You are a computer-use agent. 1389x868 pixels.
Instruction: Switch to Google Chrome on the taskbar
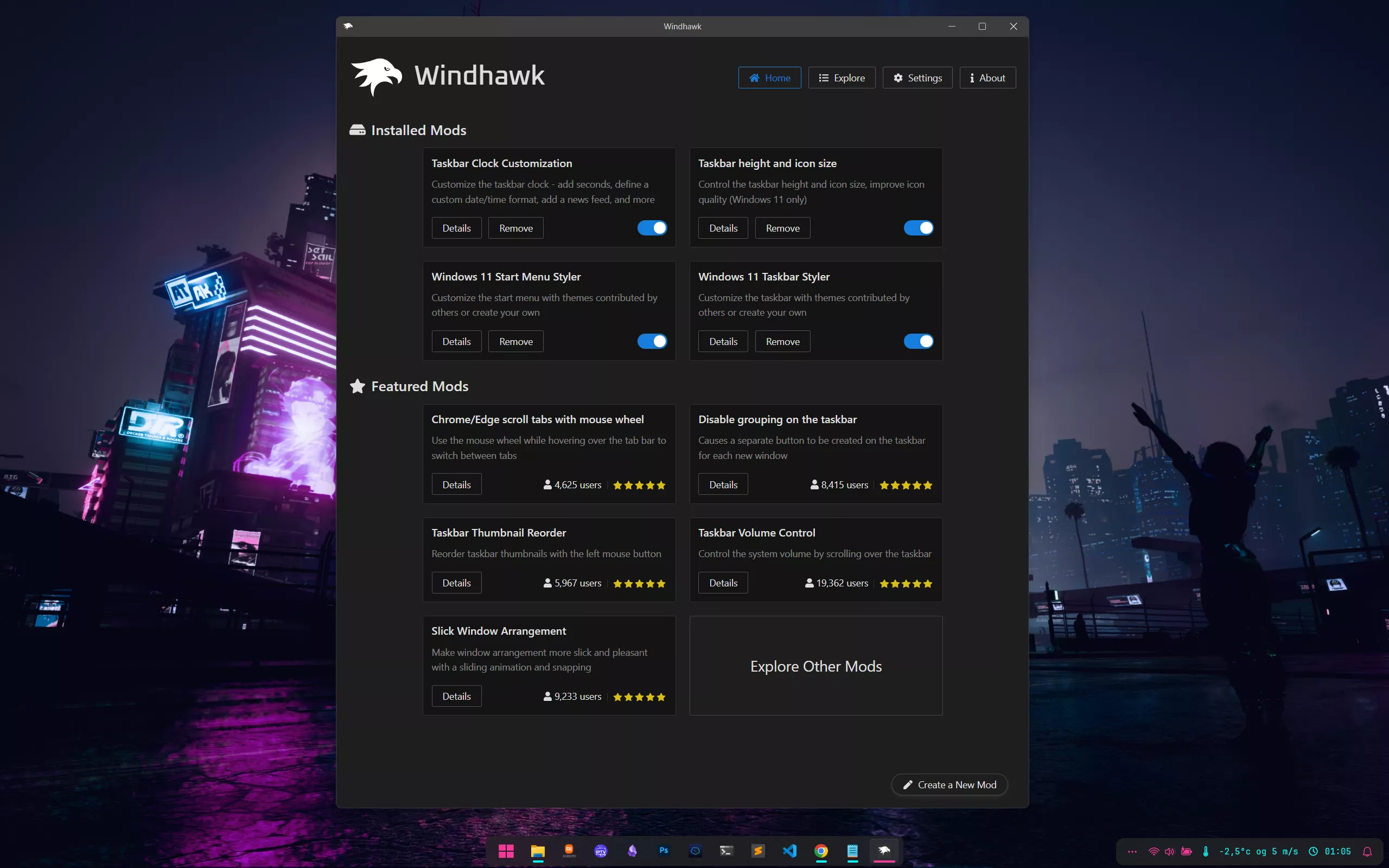821,851
